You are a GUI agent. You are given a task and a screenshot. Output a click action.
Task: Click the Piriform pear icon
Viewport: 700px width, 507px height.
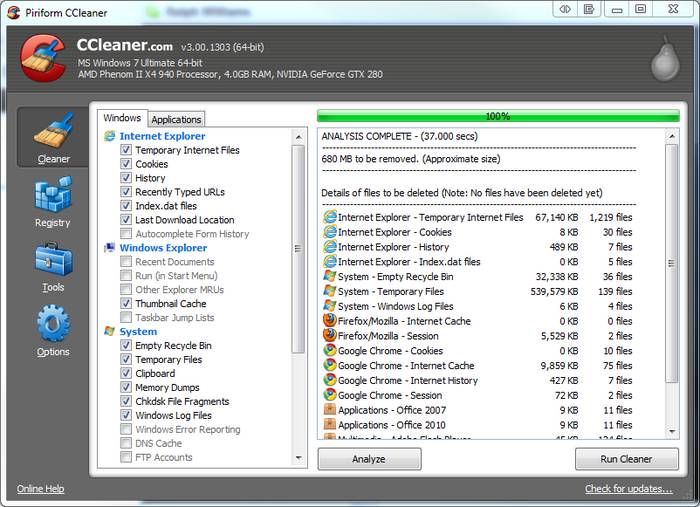664,60
